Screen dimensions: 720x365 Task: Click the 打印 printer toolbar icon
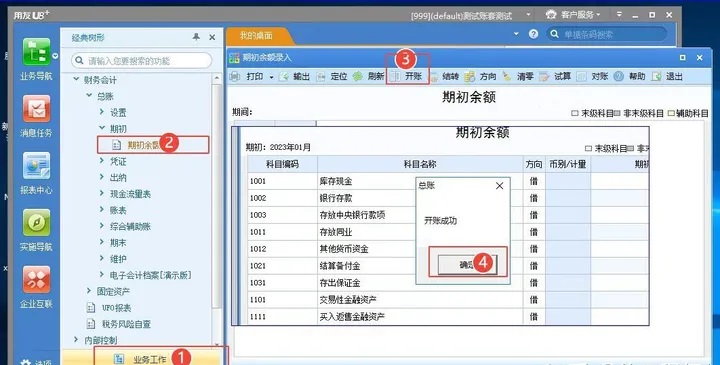(235, 77)
